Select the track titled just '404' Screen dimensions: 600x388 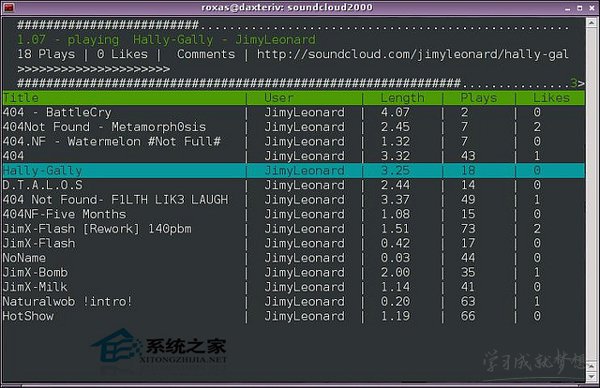click(293, 156)
